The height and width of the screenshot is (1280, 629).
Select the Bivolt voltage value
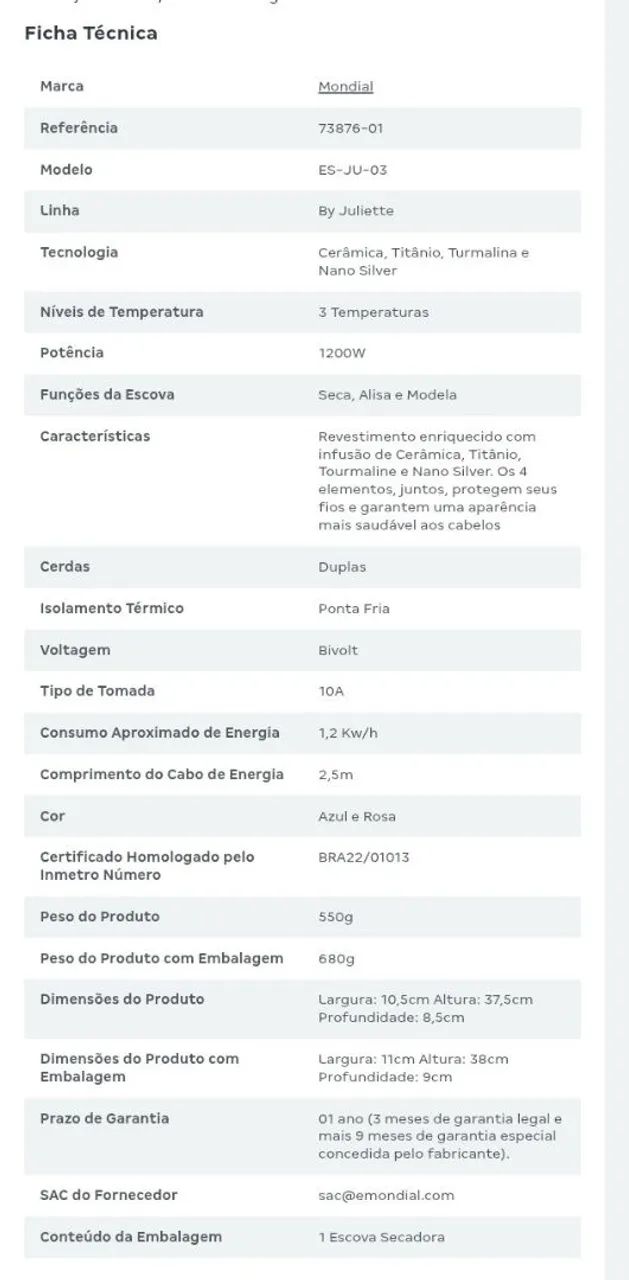pos(338,650)
